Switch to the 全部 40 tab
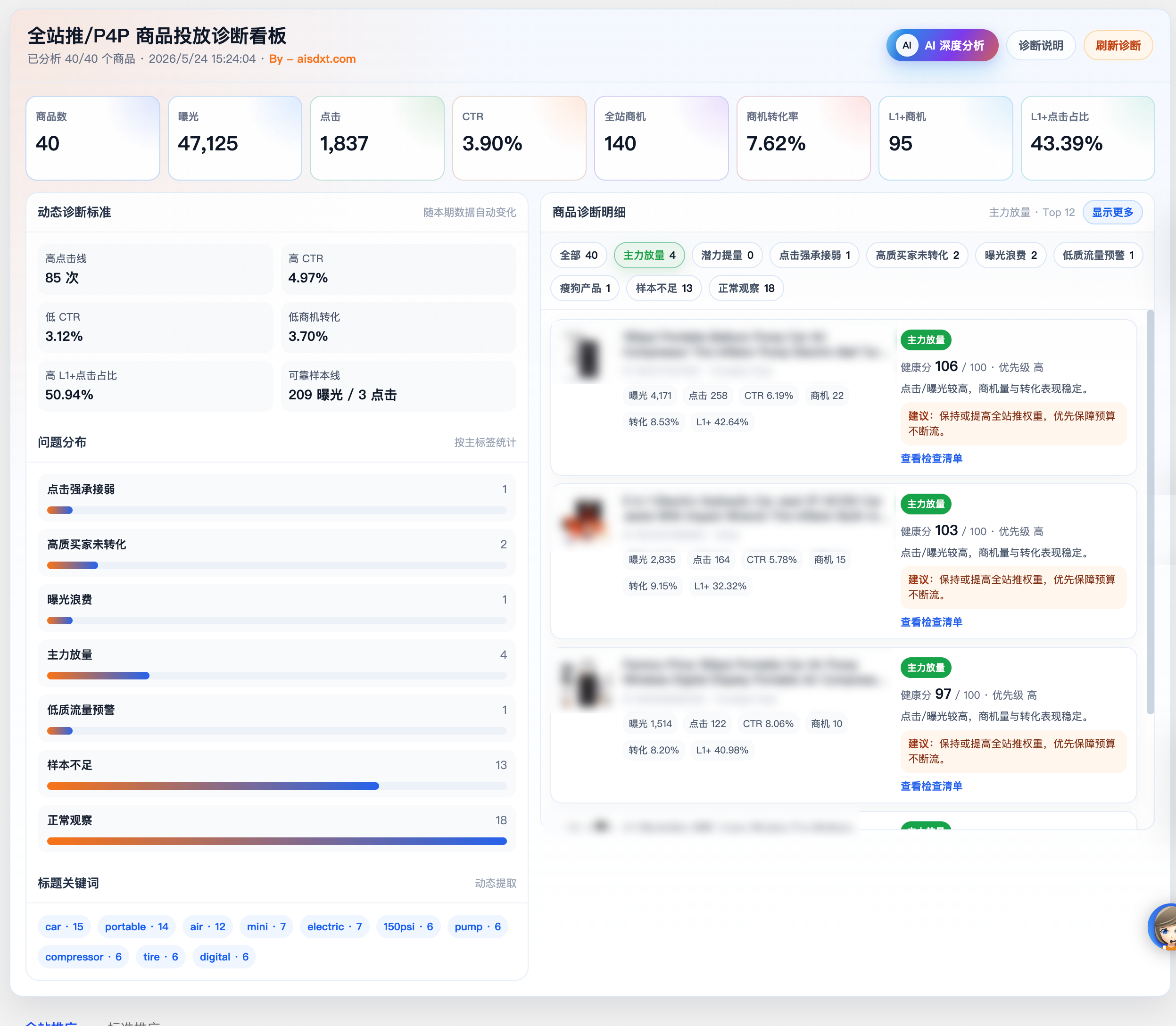 click(x=578, y=256)
